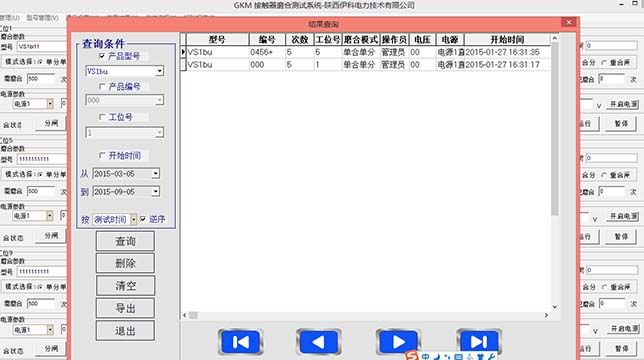Go to the previous record arrow icon

click(319, 342)
